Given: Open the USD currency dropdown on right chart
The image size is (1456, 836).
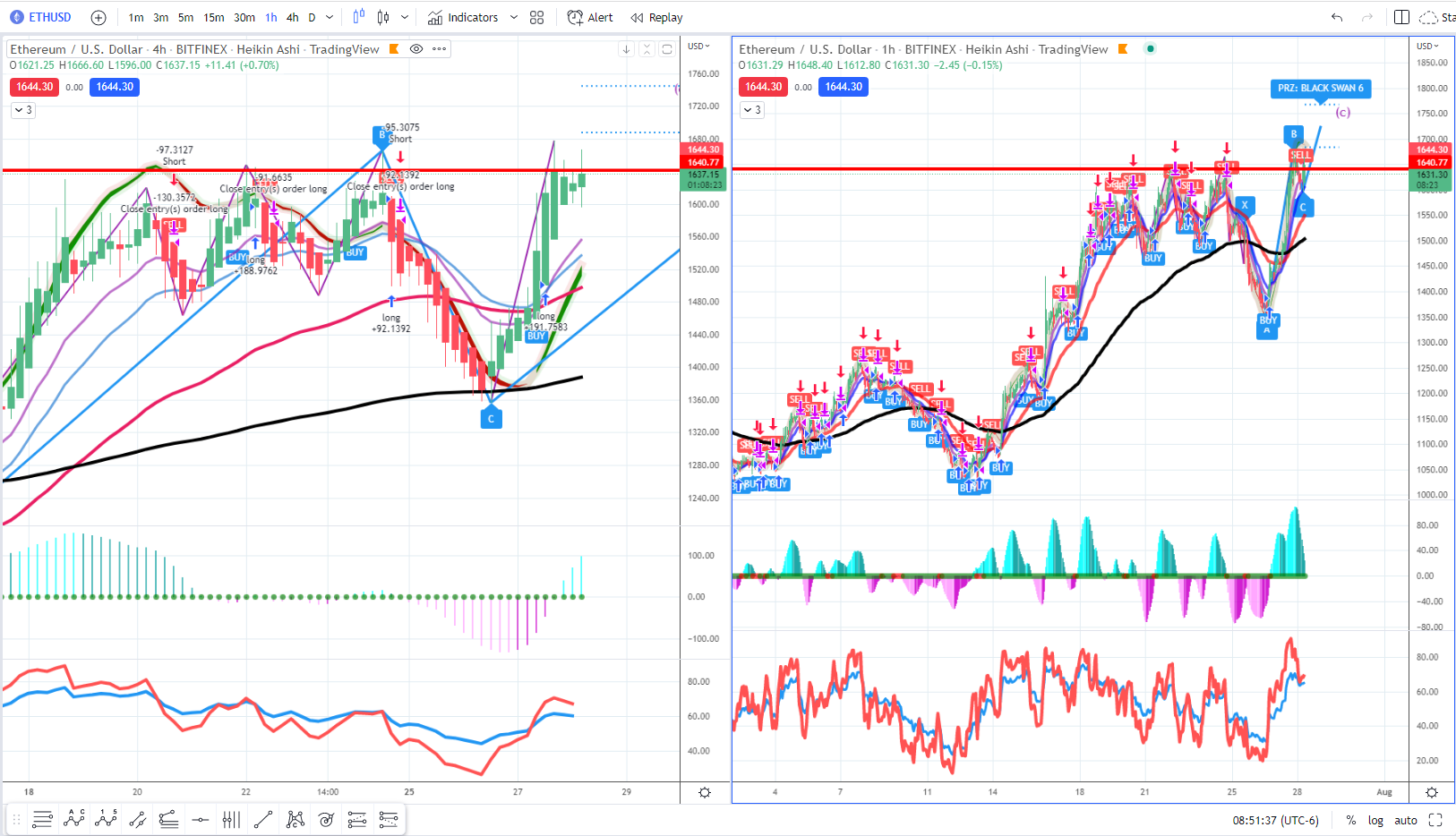Looking at the screenshot, I should (1427, 46).
